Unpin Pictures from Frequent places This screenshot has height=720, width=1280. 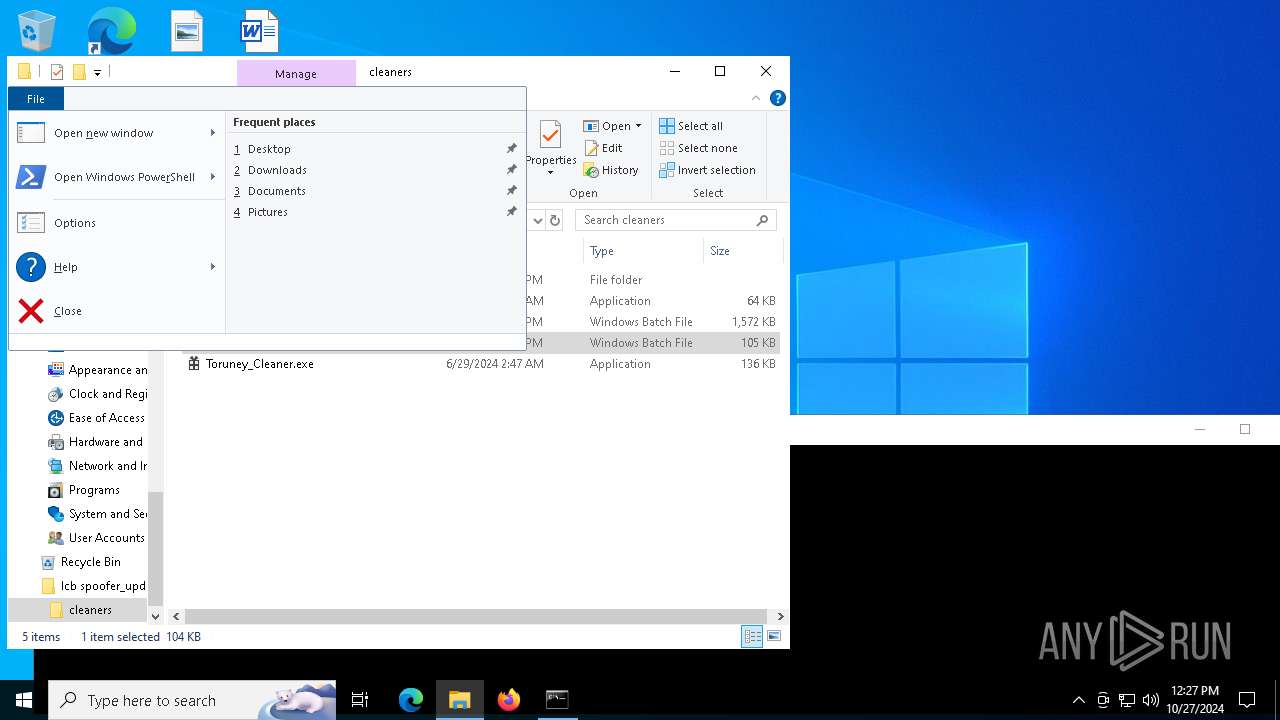point(512,212)
